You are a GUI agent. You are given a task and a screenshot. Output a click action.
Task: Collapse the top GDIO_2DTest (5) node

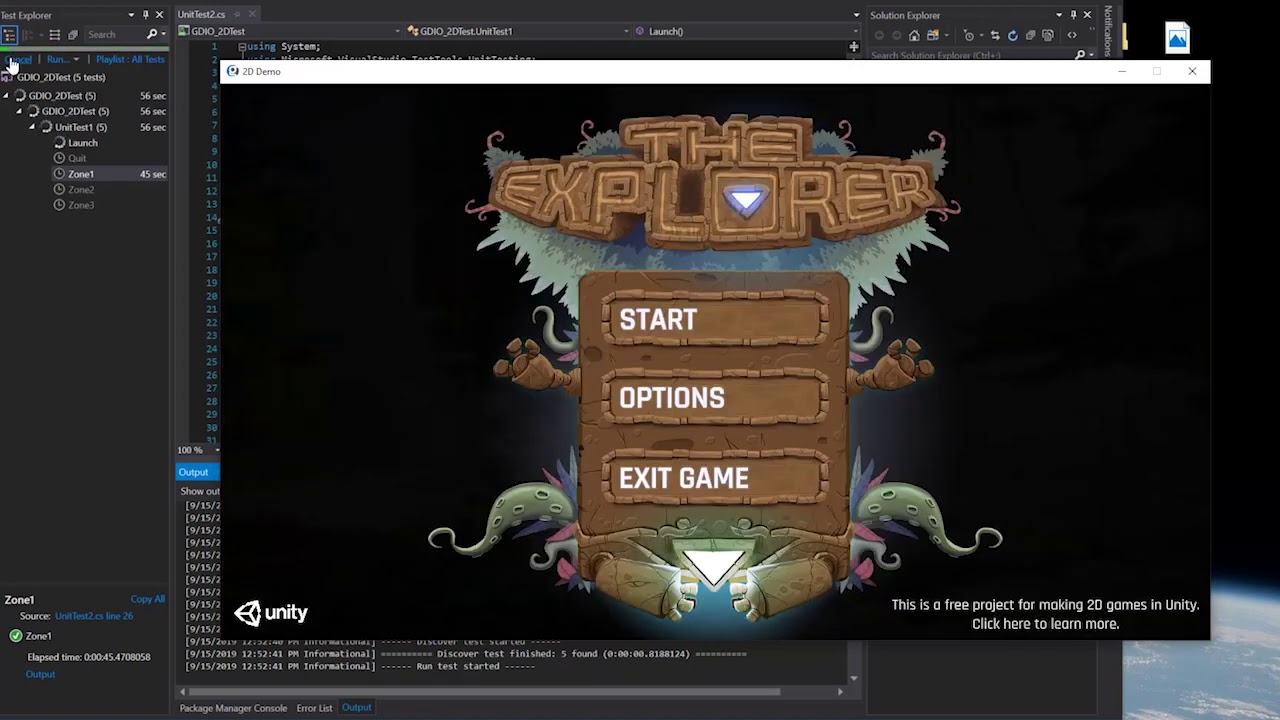[x=6, y=96]
